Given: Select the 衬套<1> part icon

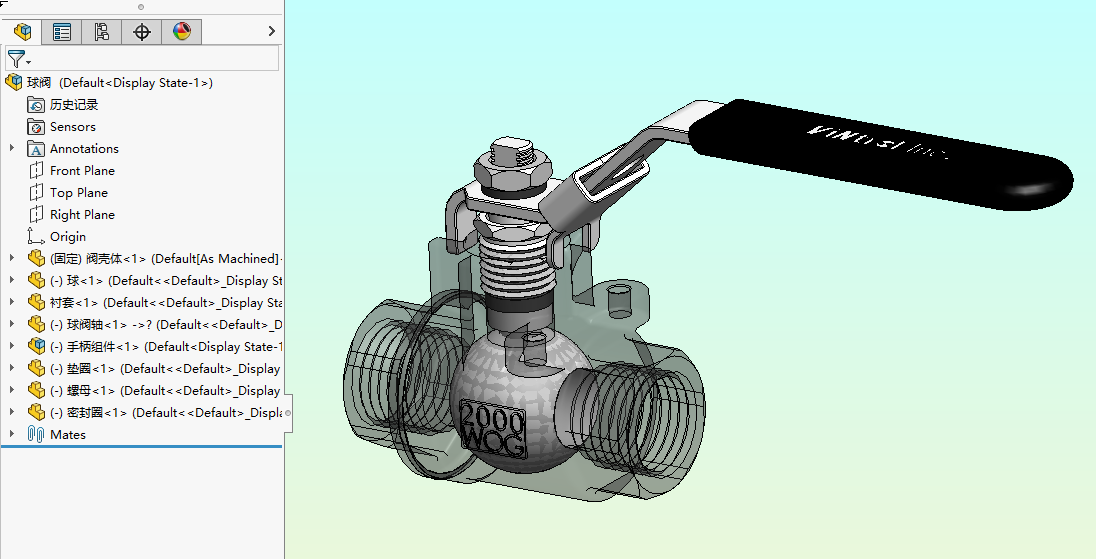Looking at the screenshot, I should point(36,303).
